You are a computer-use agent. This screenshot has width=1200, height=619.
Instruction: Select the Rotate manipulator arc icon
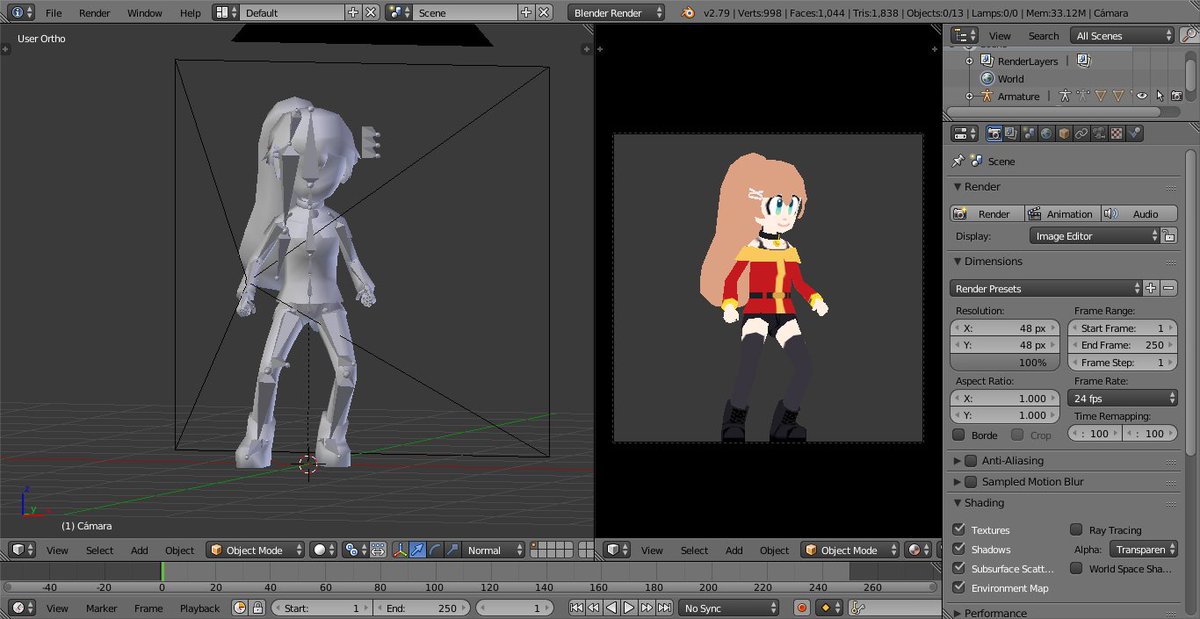(435, 550)
